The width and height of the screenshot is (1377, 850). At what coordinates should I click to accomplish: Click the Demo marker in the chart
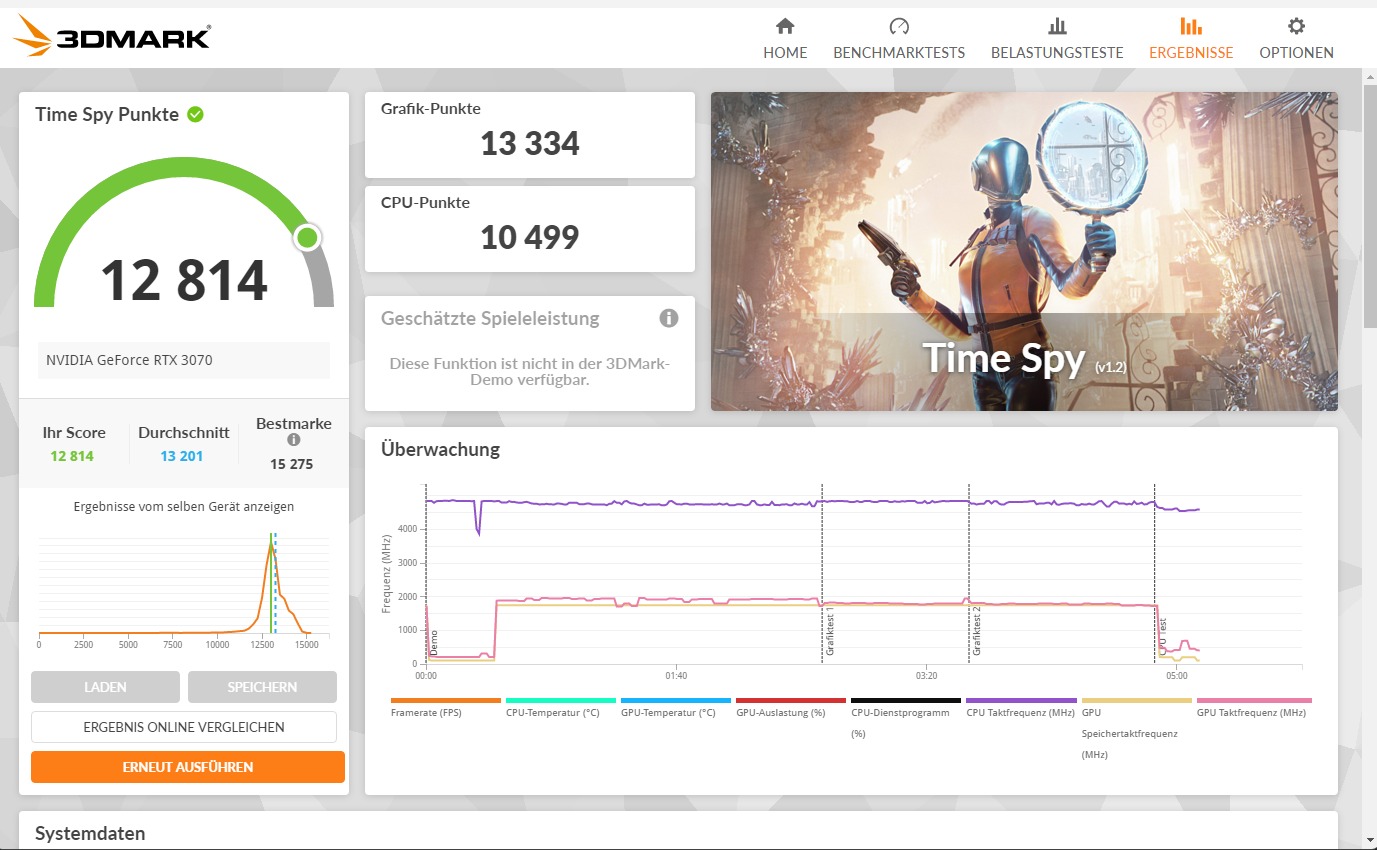(x=434, y=643)
